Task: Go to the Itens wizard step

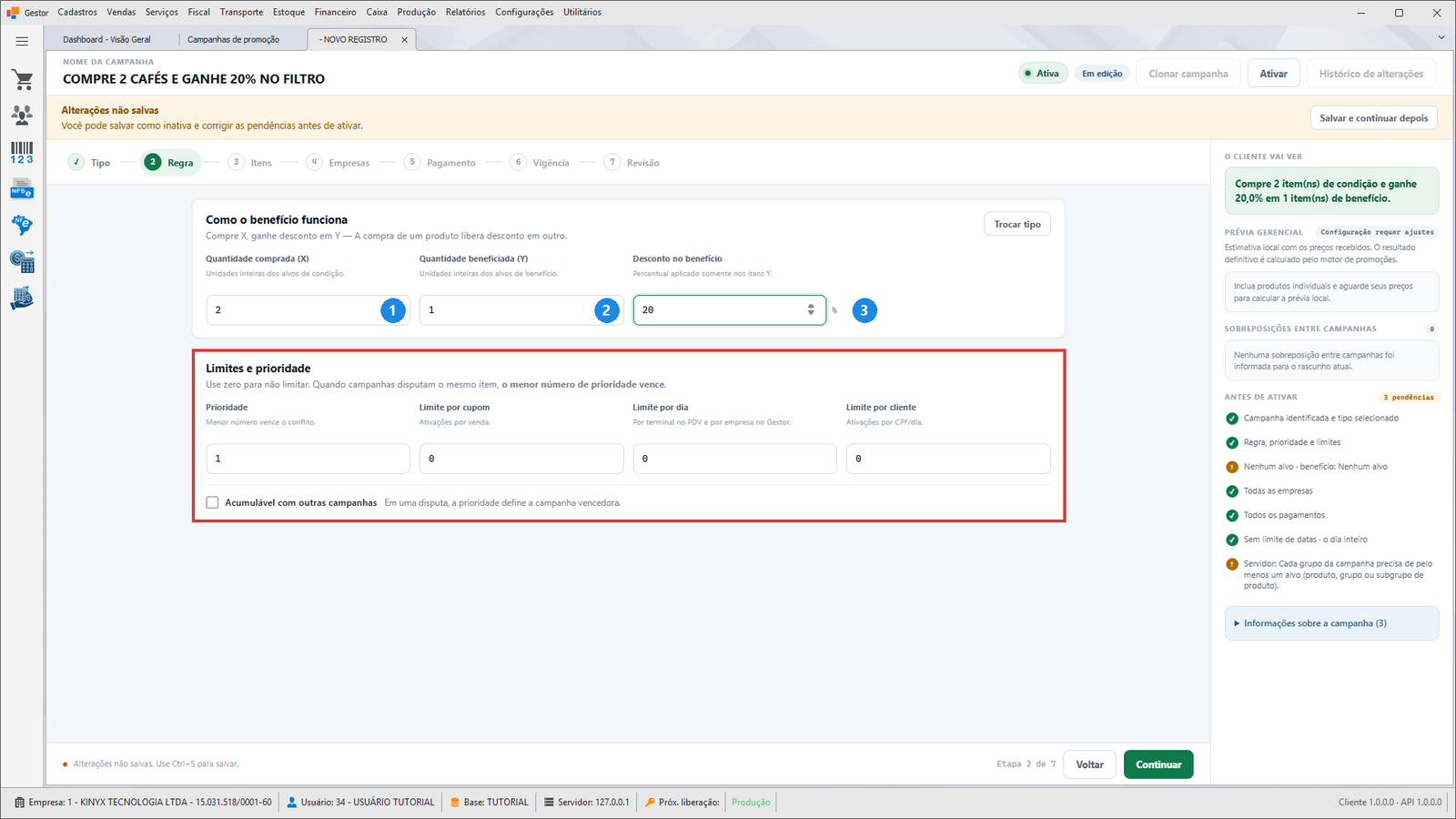Action: coord(249,162)
